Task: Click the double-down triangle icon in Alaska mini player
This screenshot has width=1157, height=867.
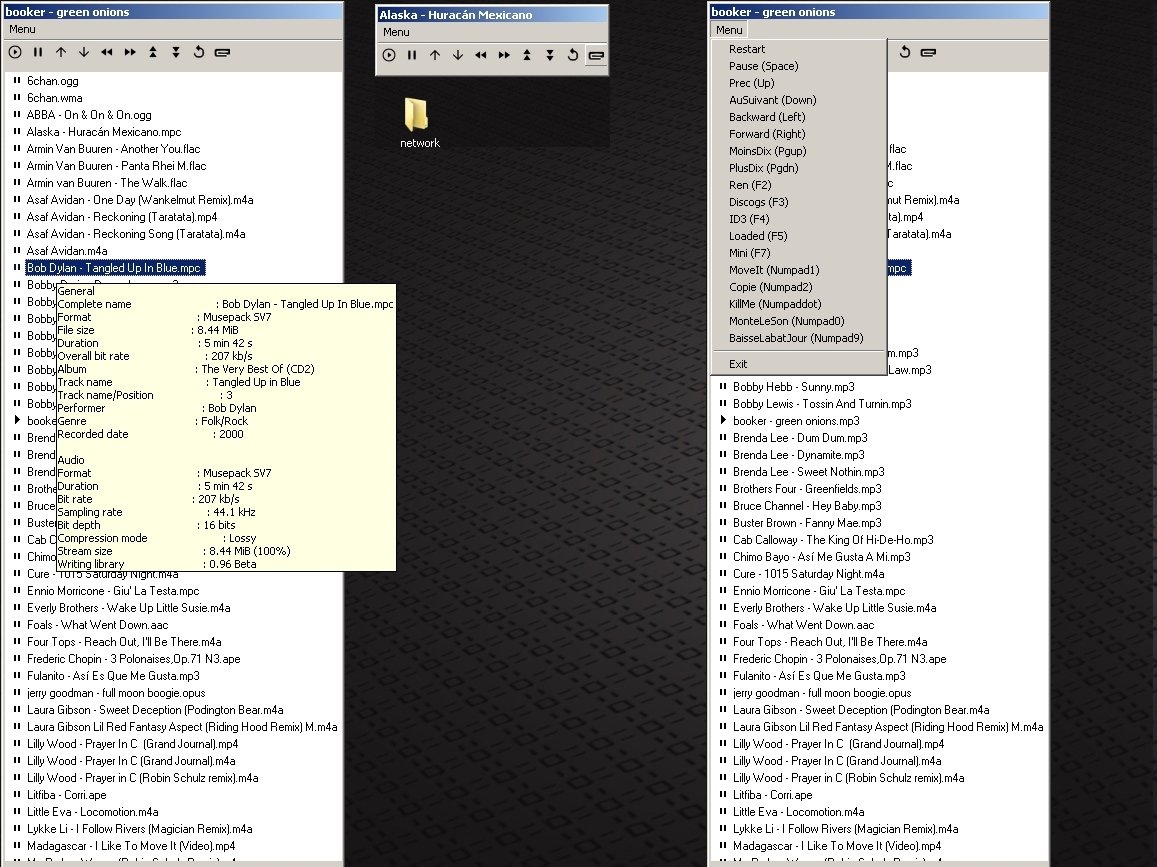Action: tap(549, 55)
